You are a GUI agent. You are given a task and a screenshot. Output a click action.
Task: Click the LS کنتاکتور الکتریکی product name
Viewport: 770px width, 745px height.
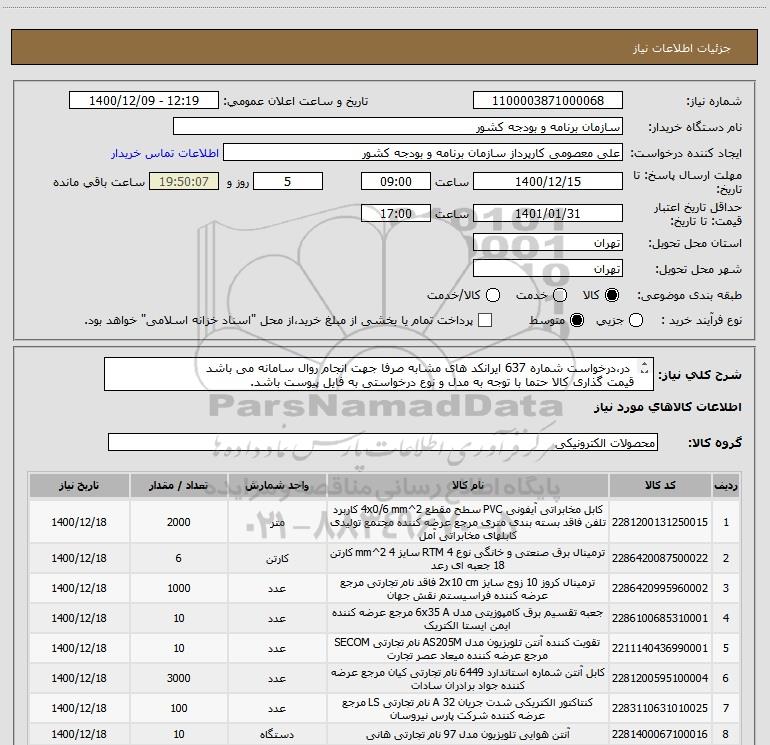click(468, 708)
